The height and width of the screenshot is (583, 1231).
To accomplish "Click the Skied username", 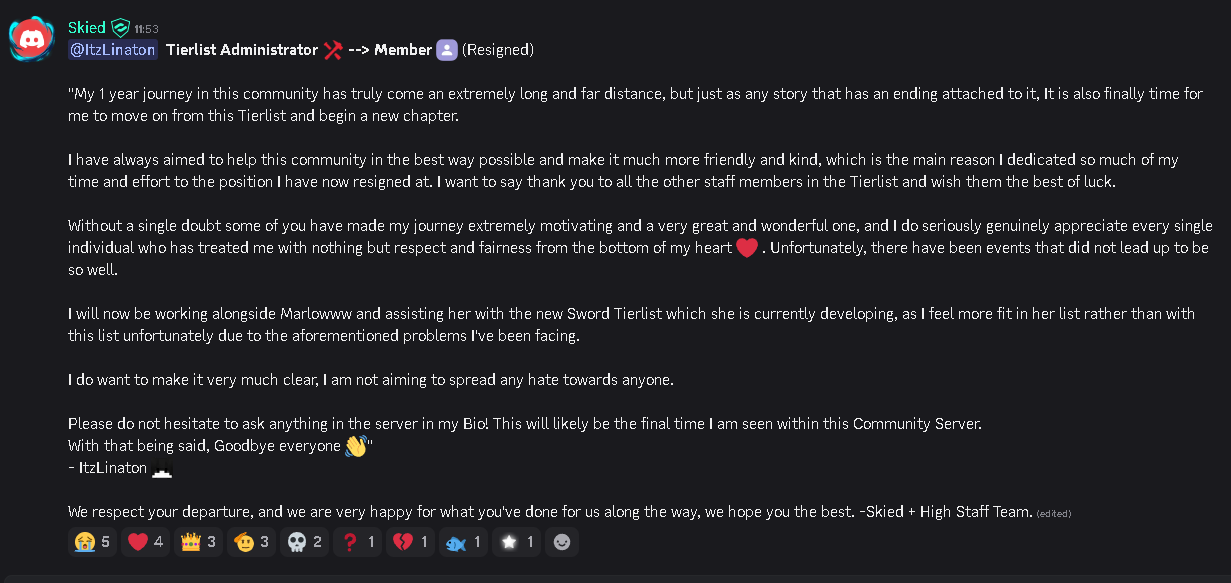I will pyautogui.click(x=87, y=28).
